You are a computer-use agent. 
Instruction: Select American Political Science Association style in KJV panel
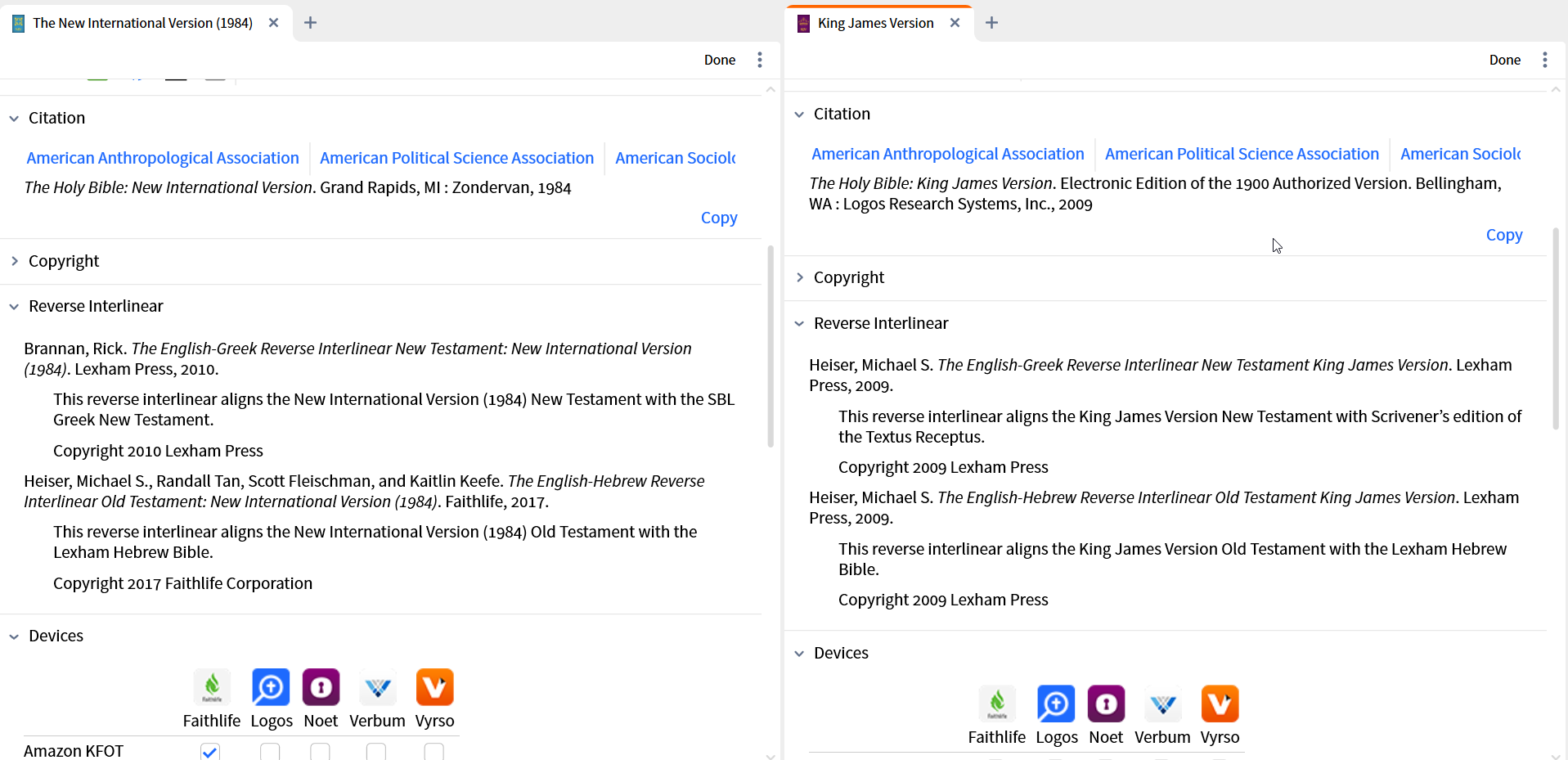point(1242,154)
